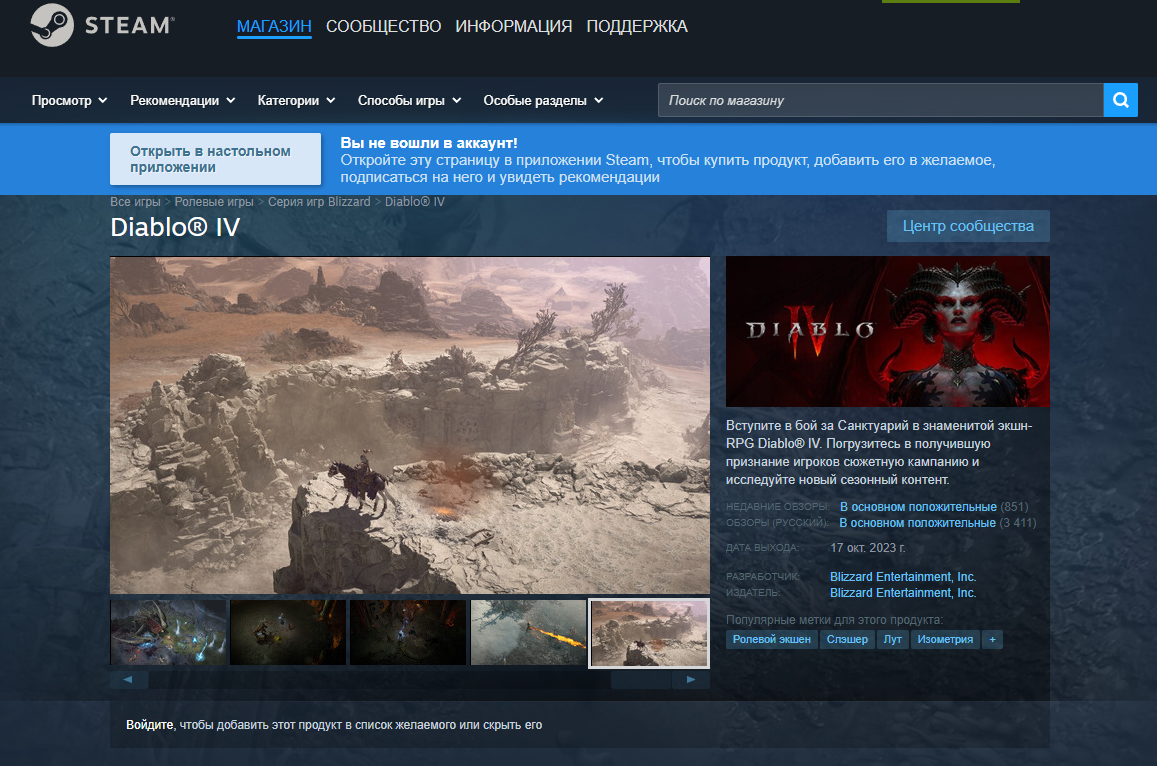Expand the Особые разделы dropdown
This screenshot has width=1157, height=766.
click(x=543, y=100)
